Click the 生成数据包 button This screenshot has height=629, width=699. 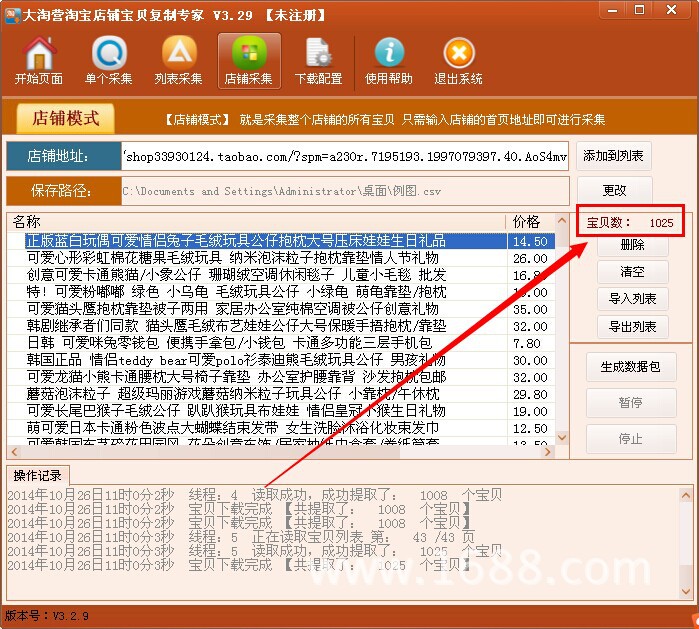point(631,367)
